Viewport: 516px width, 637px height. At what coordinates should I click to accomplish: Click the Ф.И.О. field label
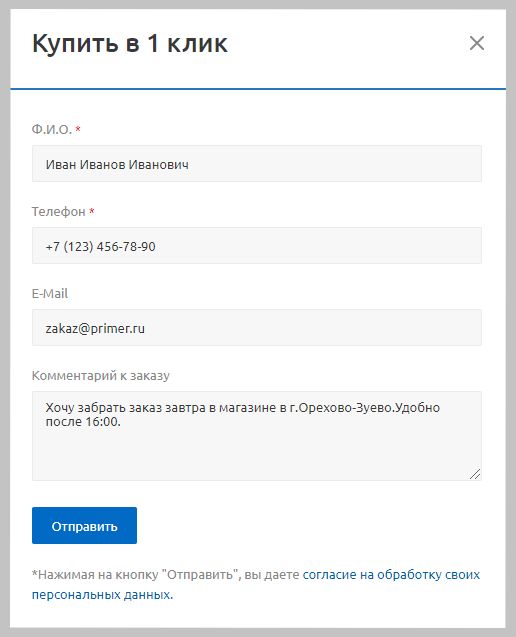point(52,130)
